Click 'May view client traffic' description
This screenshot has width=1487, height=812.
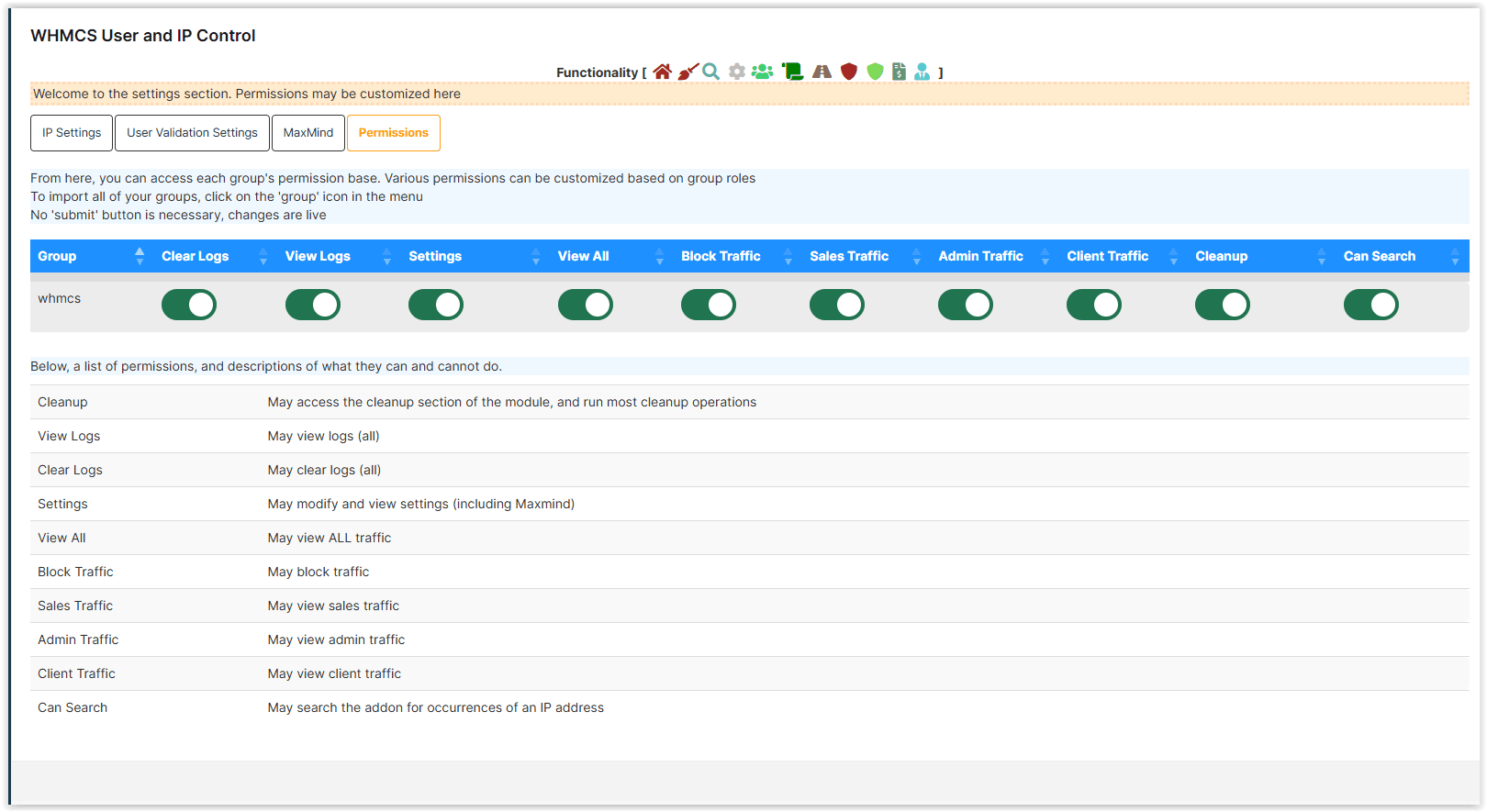pos(334,673)
